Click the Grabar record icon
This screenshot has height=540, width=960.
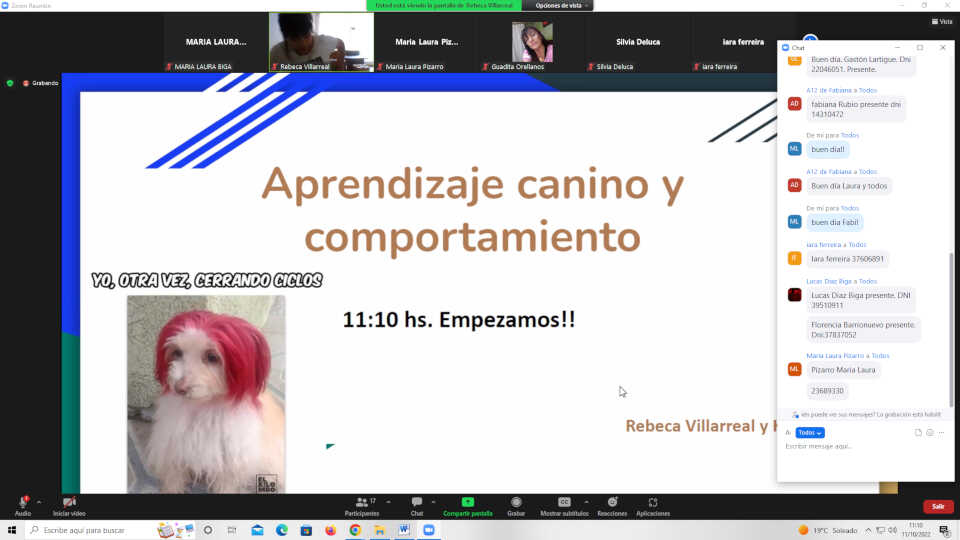pyautogui.click(x=516, y=502)
